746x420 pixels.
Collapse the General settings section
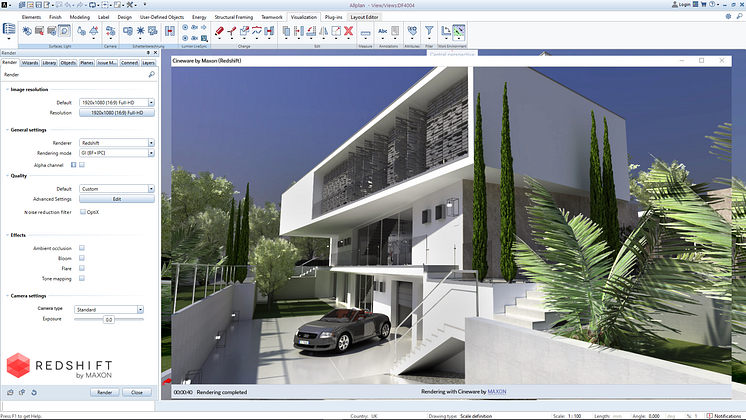[7, 130]
